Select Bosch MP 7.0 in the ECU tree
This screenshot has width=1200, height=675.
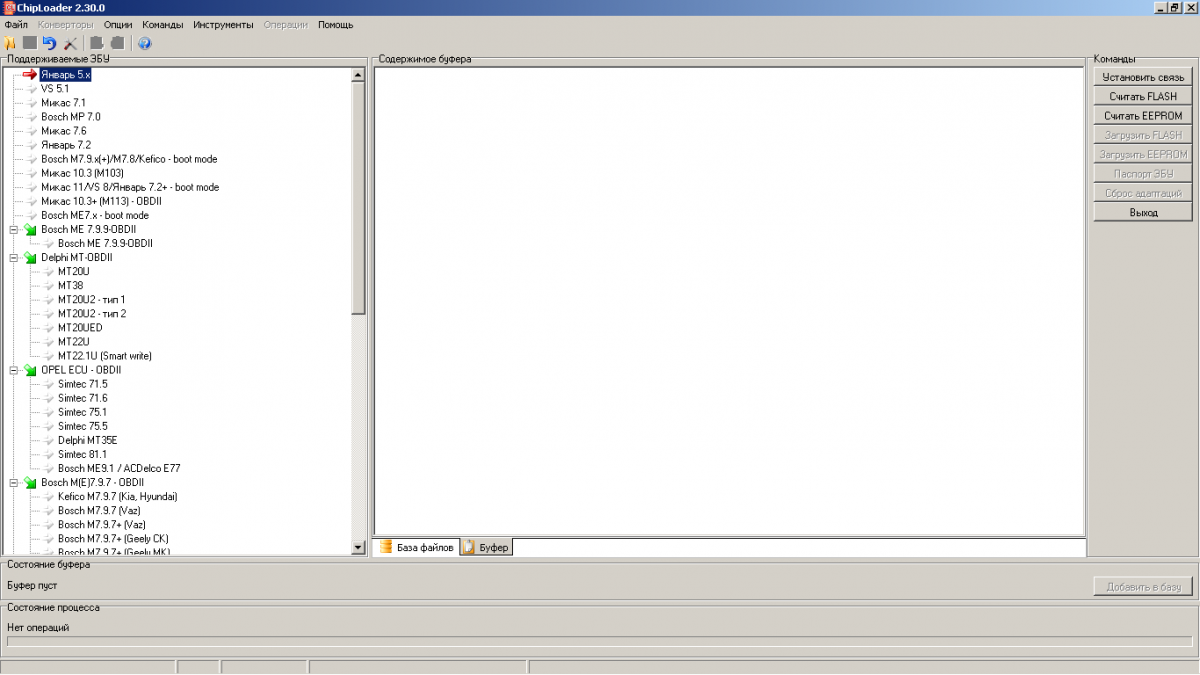coord(70,116)
